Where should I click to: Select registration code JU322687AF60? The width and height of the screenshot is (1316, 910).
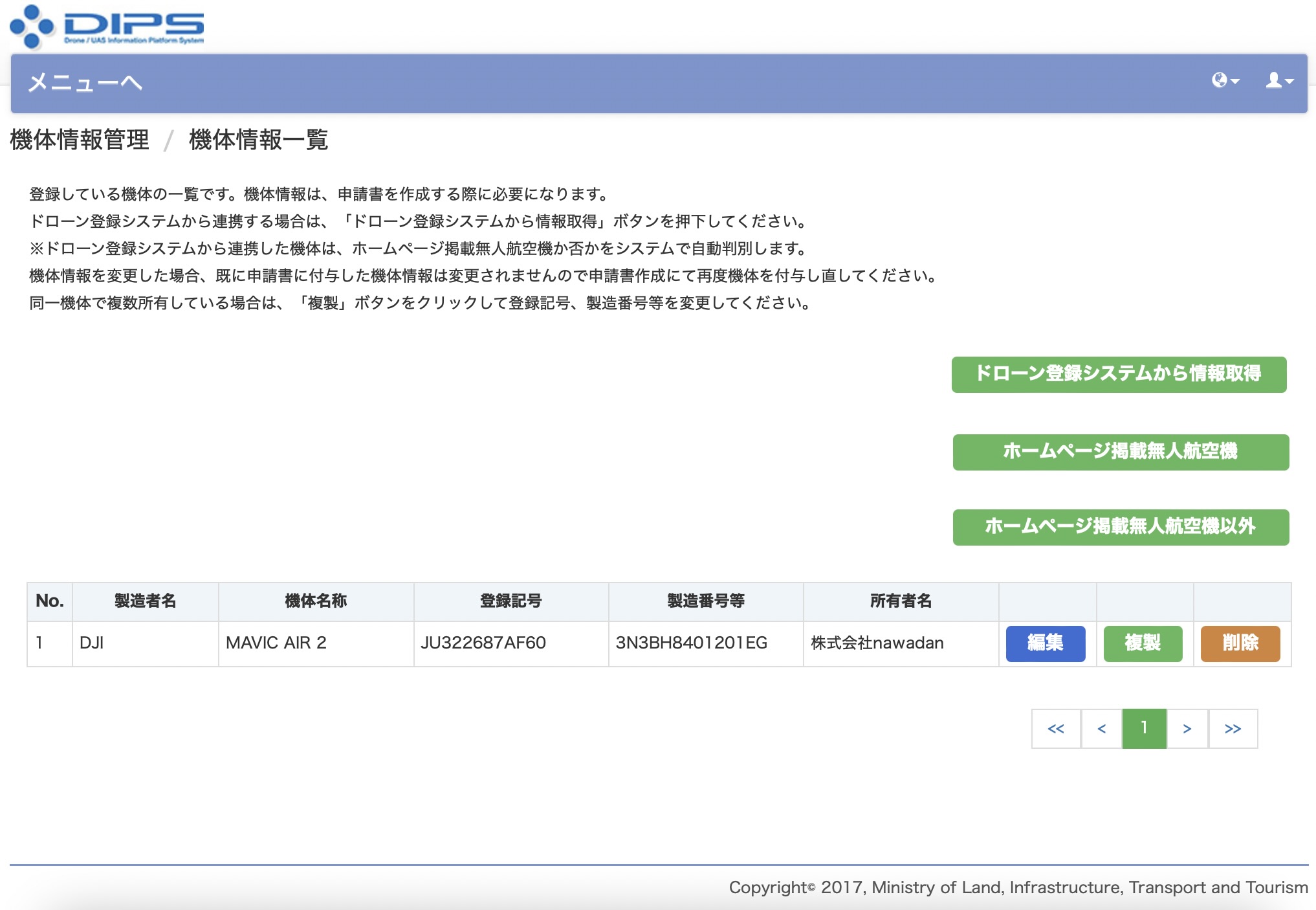[511, 643]
